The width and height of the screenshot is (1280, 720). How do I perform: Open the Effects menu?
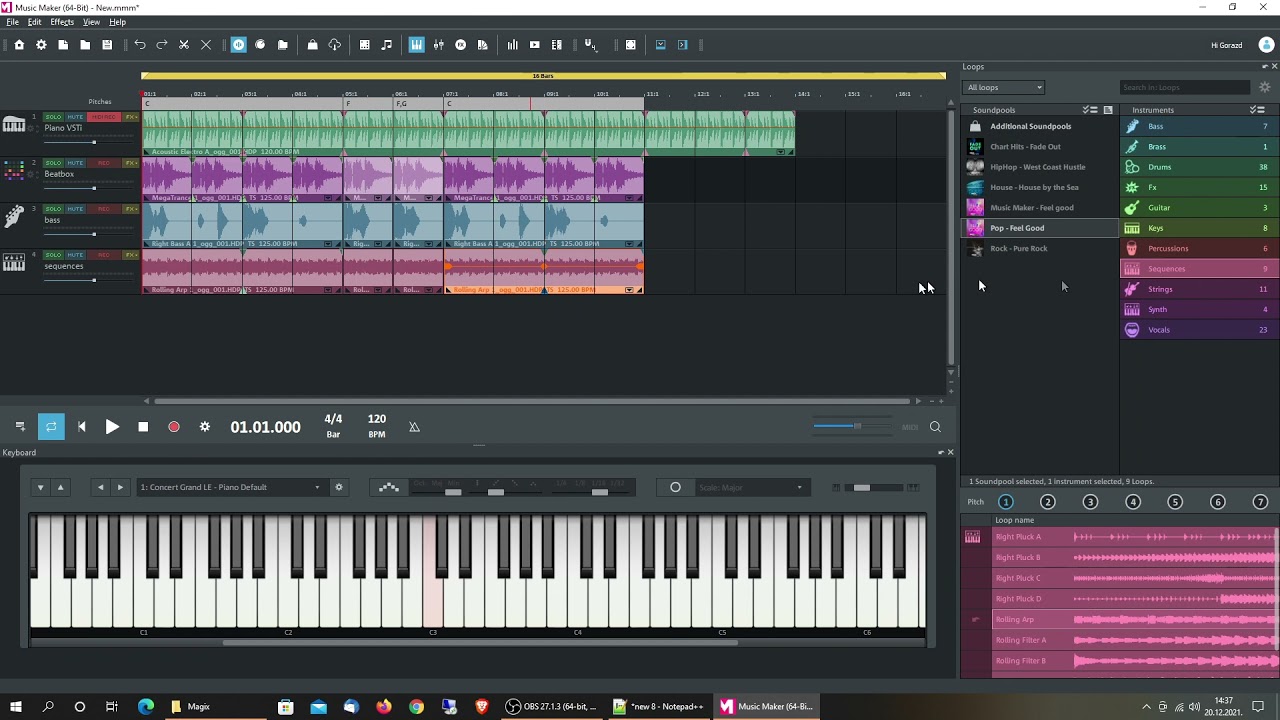[62, 22]
